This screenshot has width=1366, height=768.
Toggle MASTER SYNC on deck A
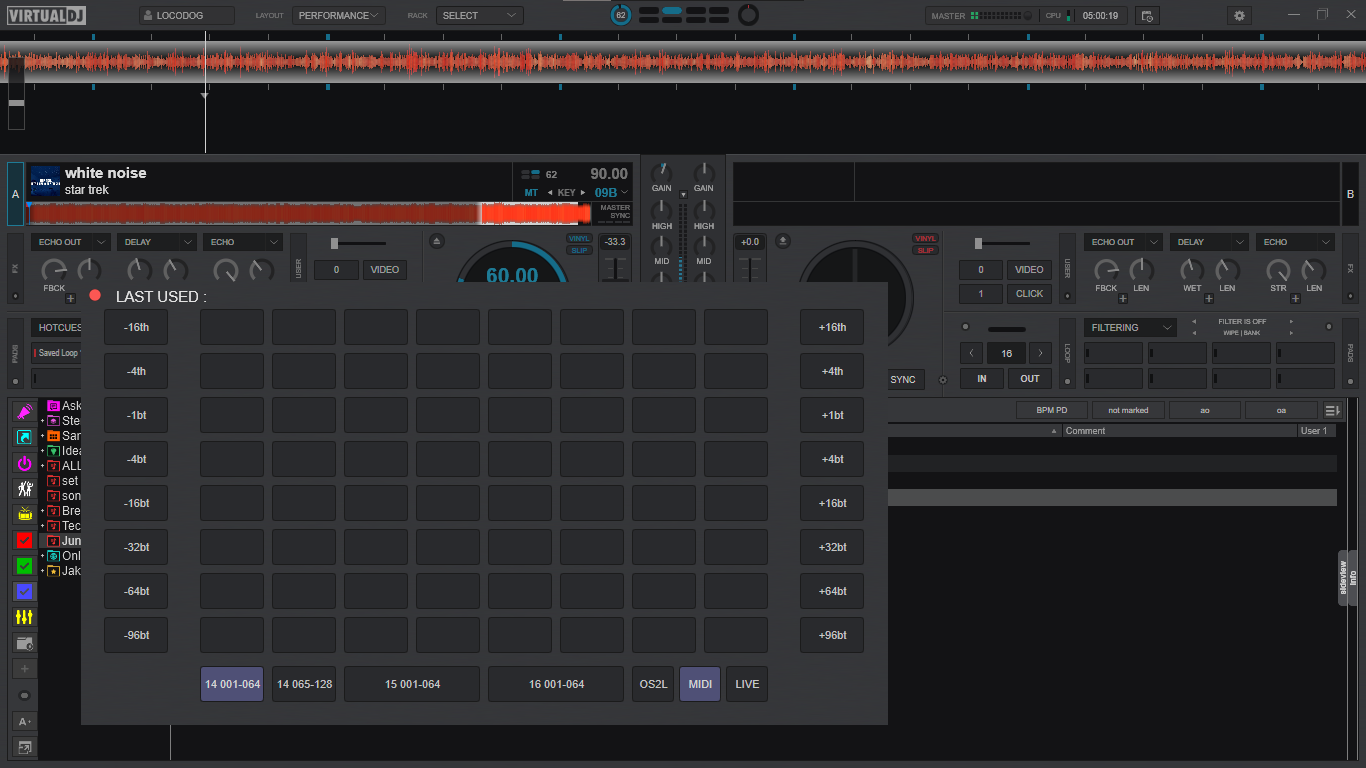(x=615, y=212)
